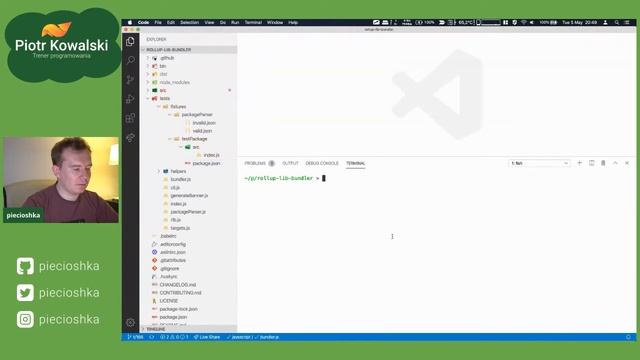Open the Extensions view
The width and height of the screenshot is (640, 360).
130,118
